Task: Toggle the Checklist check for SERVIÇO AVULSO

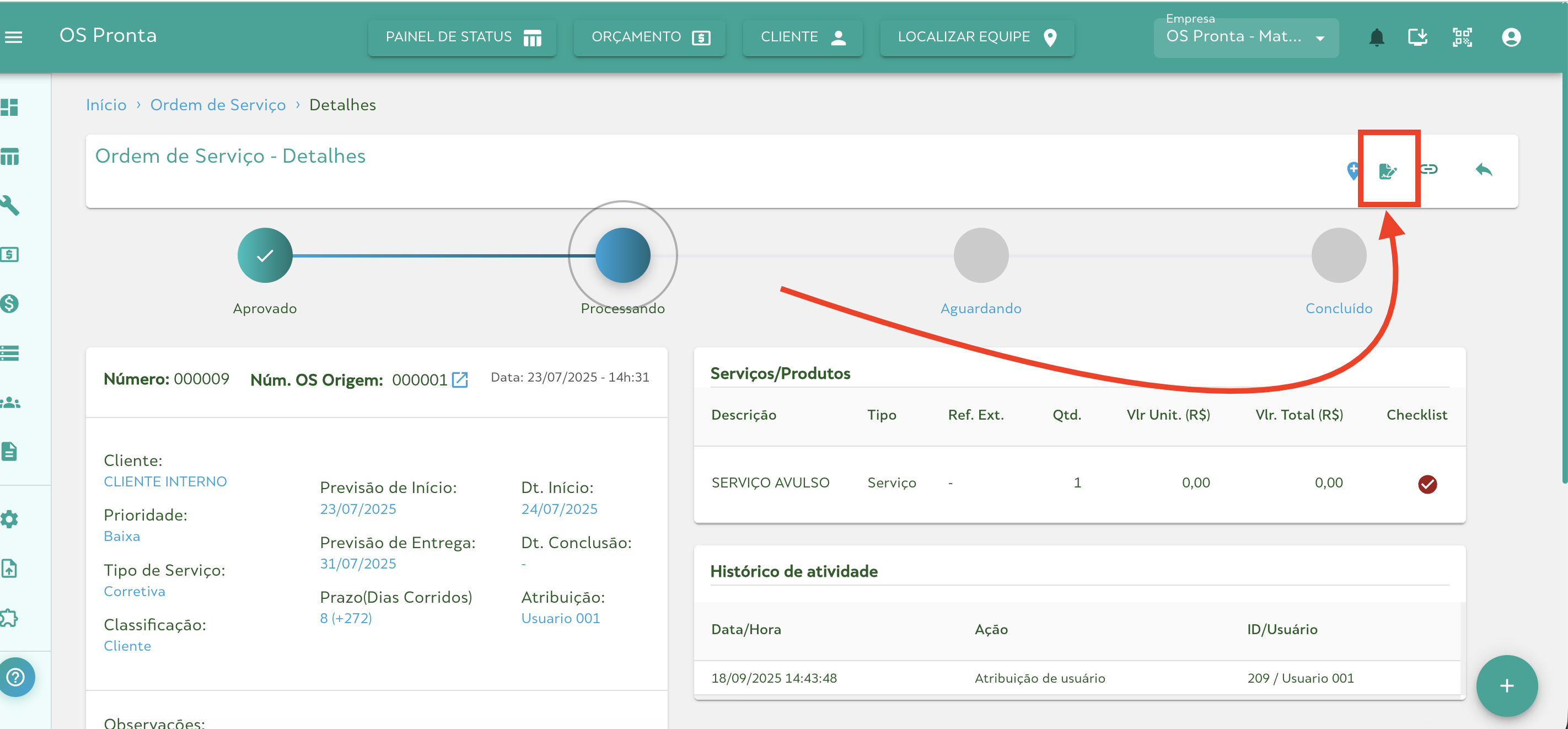Action: point(1429,484)
